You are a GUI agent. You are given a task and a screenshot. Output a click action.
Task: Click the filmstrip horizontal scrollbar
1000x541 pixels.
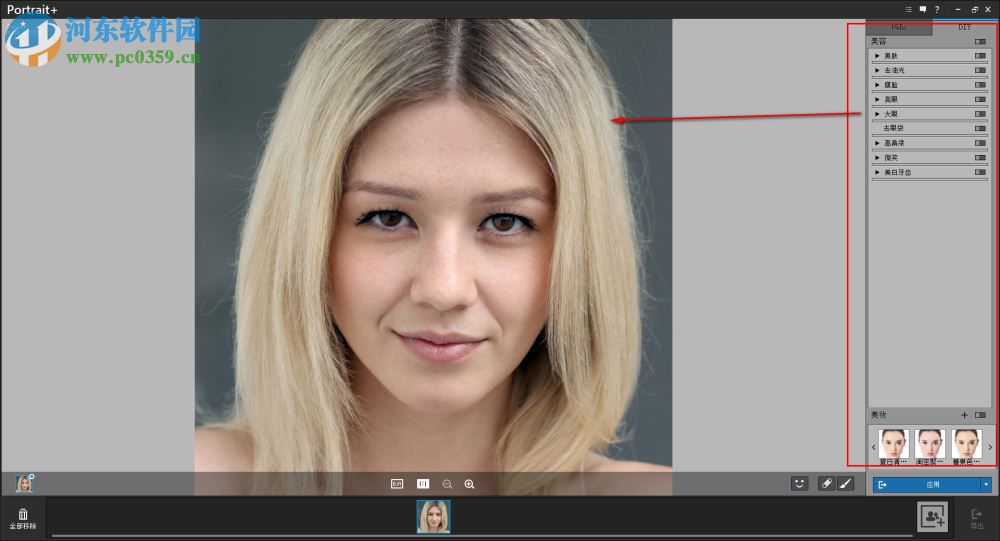click(x=482, y=536)
